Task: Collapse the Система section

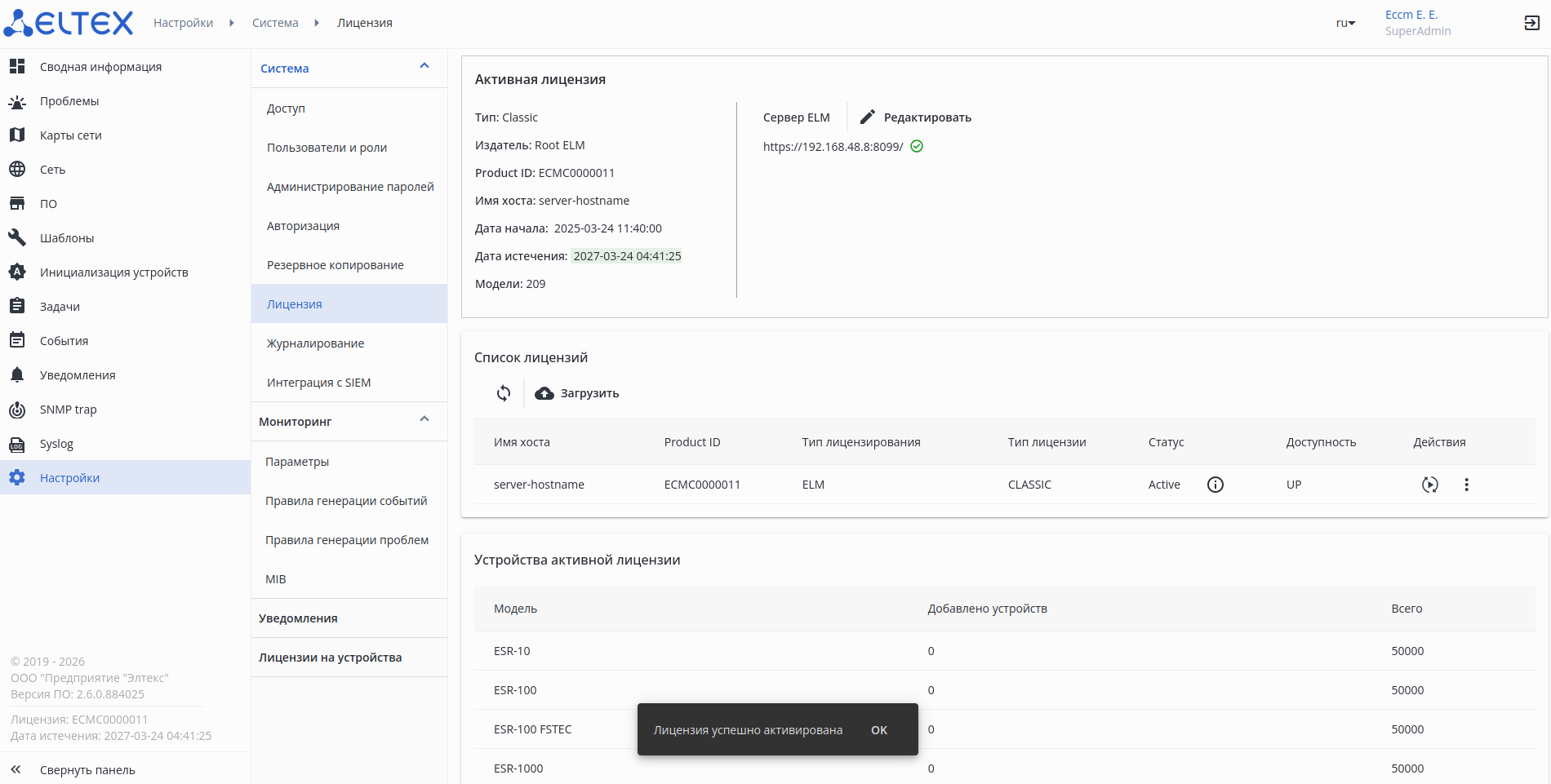Action: tap(424, 66)
